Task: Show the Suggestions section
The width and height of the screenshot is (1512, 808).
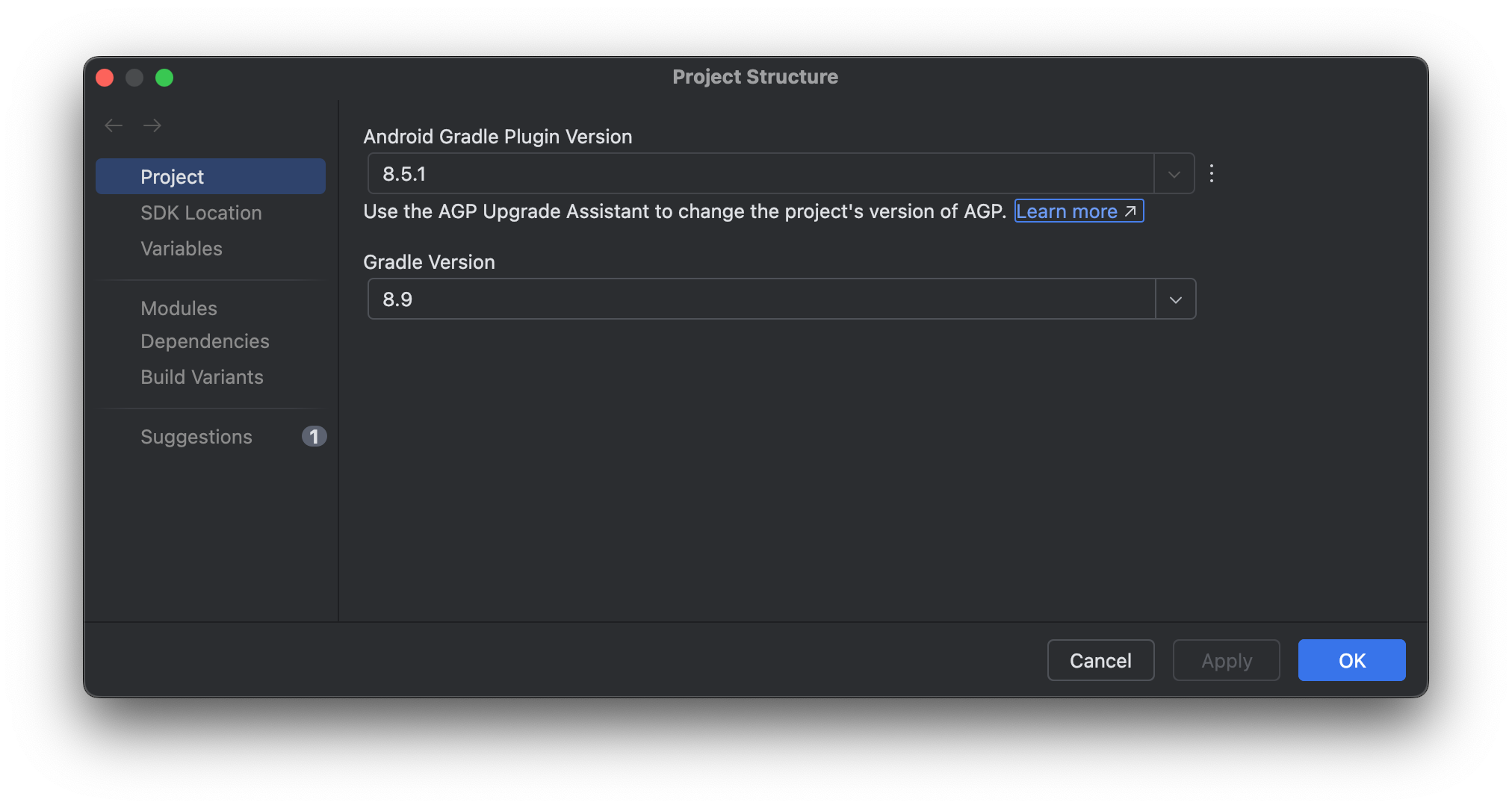Action: 196,437
